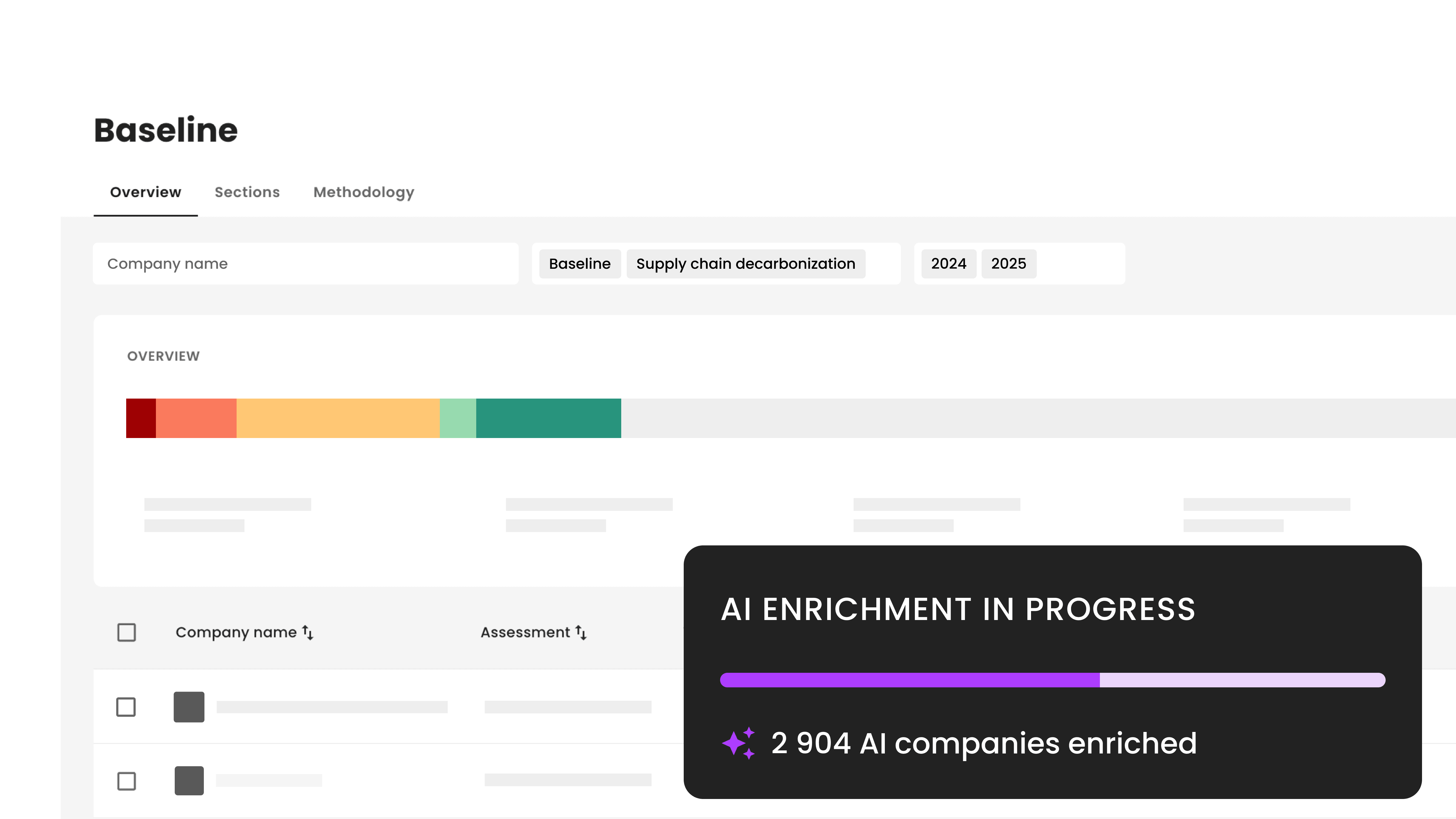Select the Overview tab
The image size is (1456, 819).
click(145, 192)
